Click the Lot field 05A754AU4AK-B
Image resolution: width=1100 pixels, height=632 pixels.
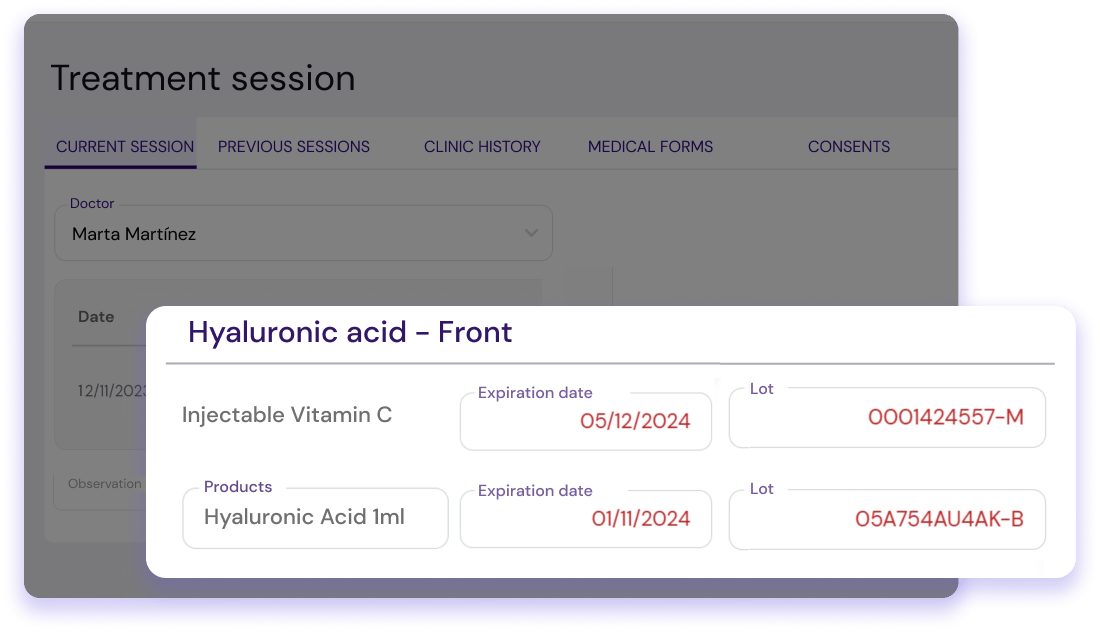(x=887, y=519)
